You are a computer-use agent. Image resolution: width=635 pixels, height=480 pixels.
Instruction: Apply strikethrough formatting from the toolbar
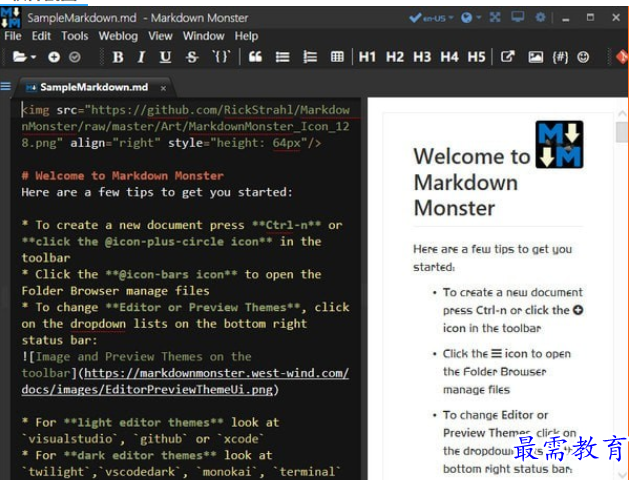(192, 57)
